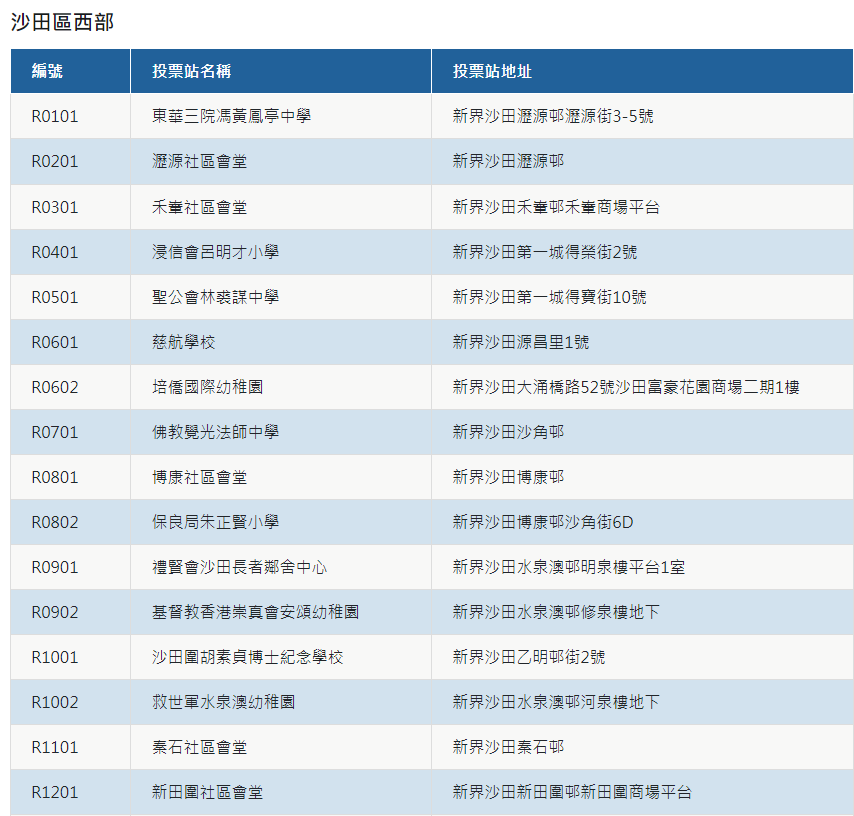The height and width of the screenshot is (816, 854).
Task: Click station code R0101
Action: point(55,117)
